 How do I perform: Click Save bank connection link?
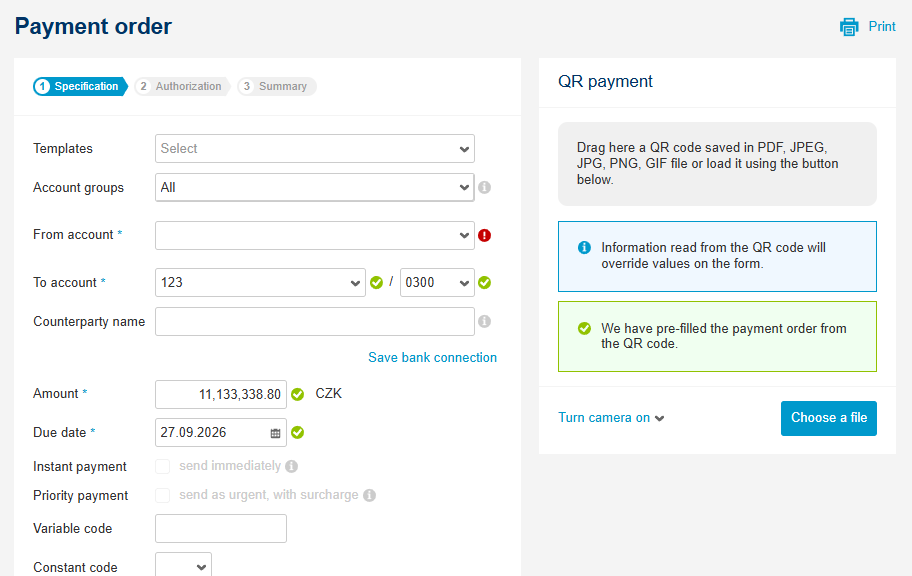(432, 357)
